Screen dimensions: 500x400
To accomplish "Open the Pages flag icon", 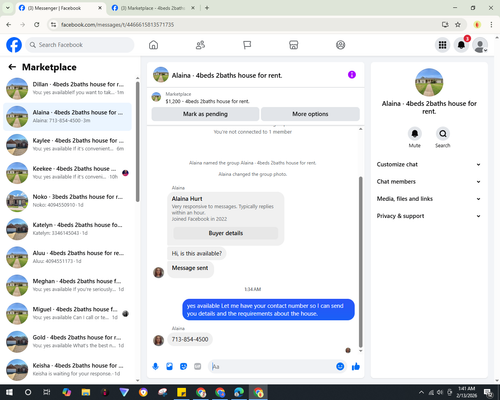I will [247, 45].
